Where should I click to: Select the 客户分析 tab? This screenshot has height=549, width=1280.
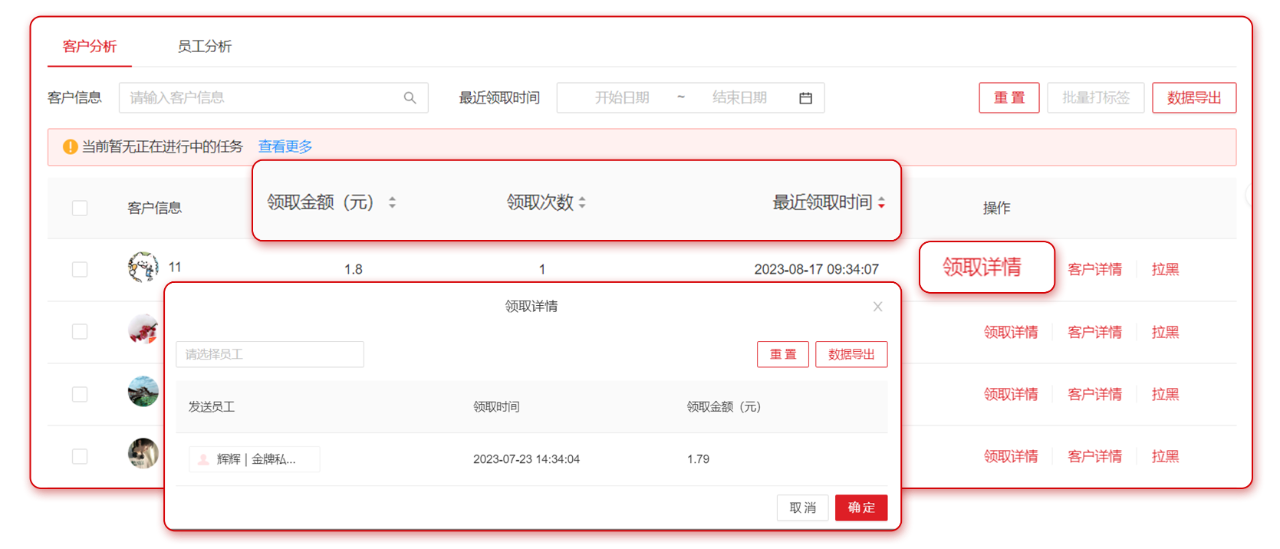tap(89, 47)
